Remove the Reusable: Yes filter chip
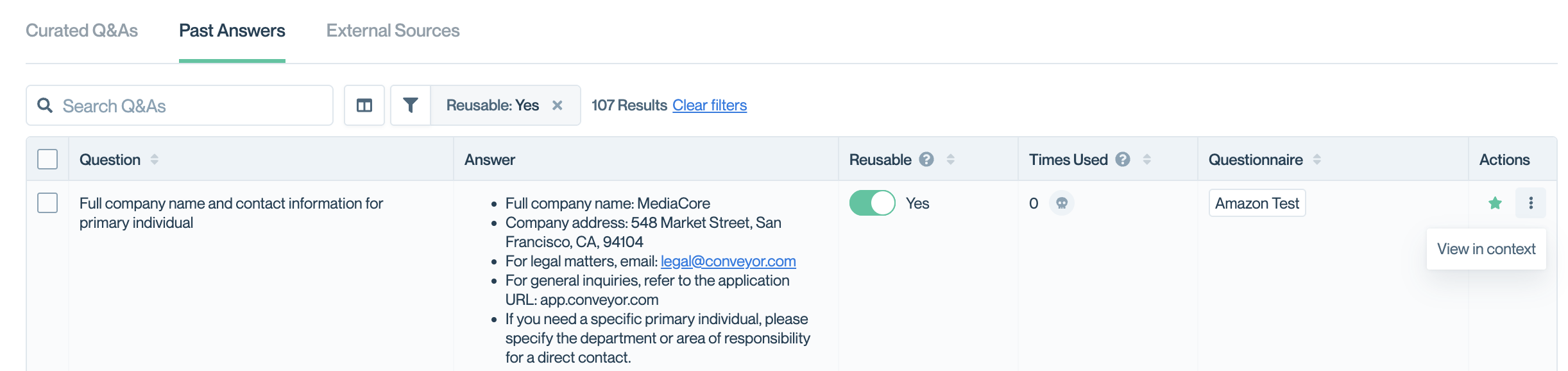The height and width of the screenshot is (371, 1568). tap(558, 105)
